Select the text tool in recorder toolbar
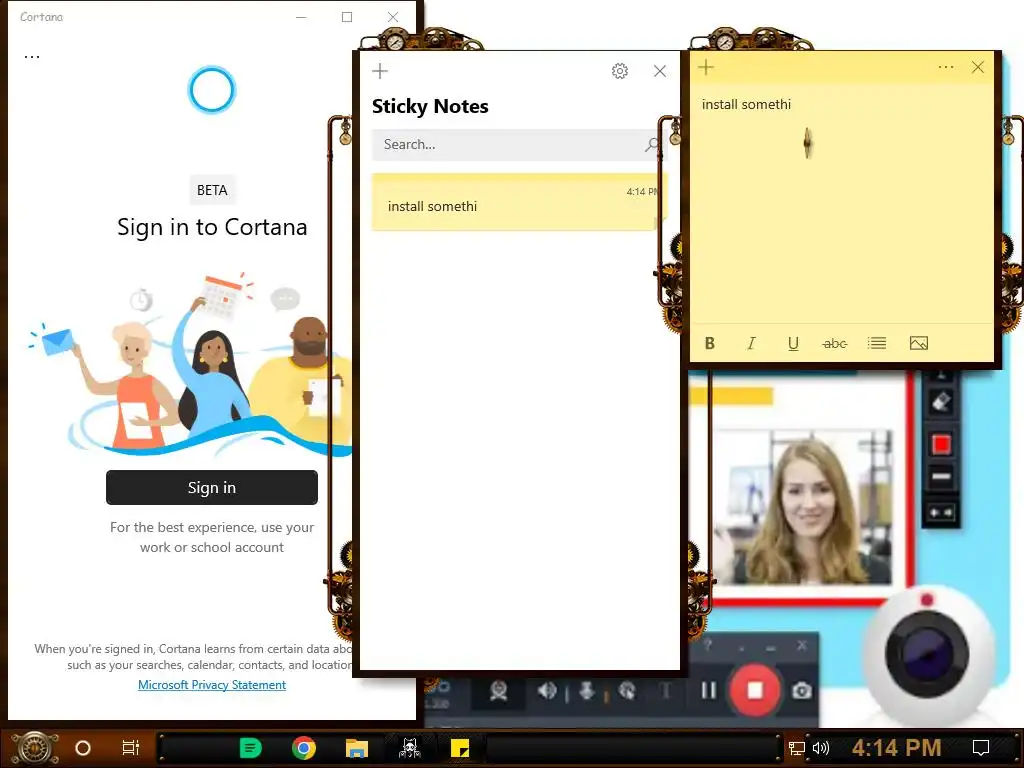This screenshot has height=768, width=1024. [665, 690]
